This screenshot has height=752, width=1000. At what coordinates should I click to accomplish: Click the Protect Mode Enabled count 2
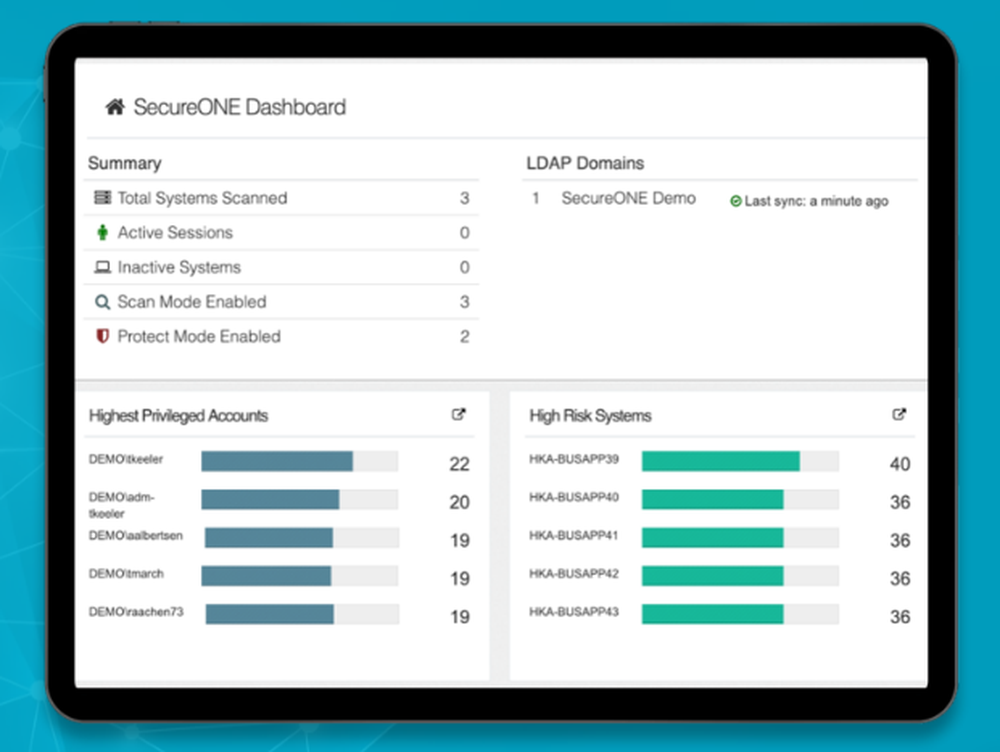click(464, 336)
